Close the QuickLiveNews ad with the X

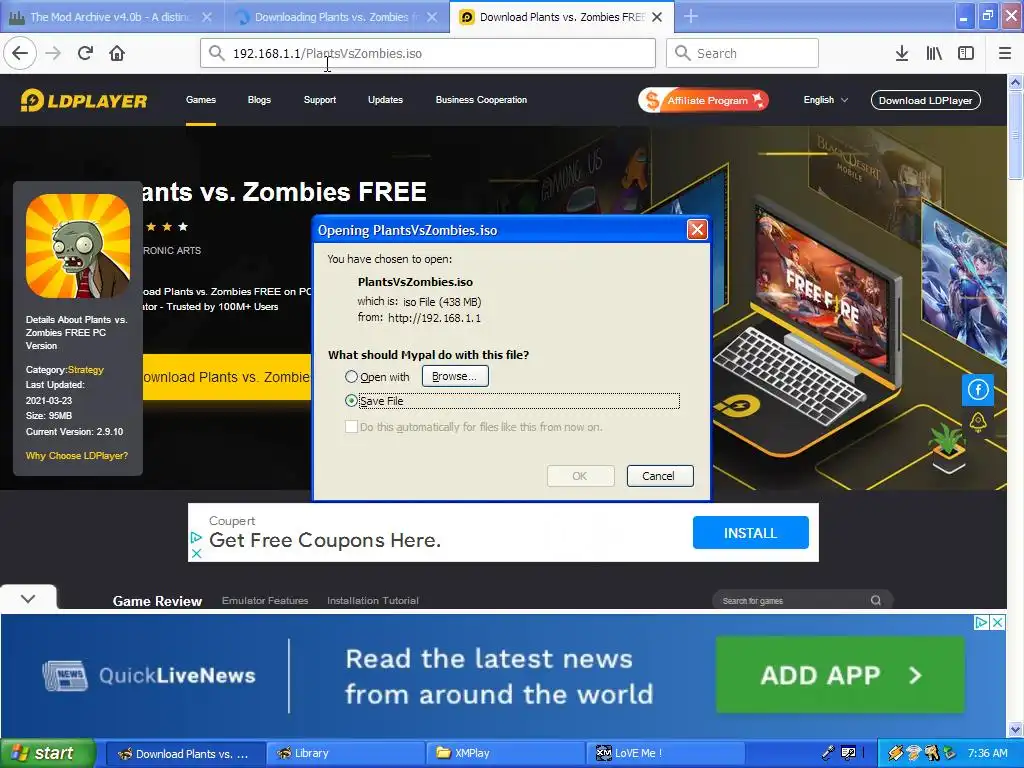[997, 622]
